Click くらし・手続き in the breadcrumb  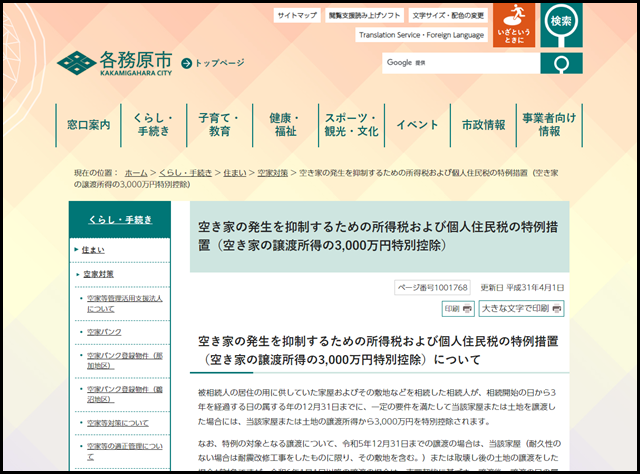click(x=185, y=173)
